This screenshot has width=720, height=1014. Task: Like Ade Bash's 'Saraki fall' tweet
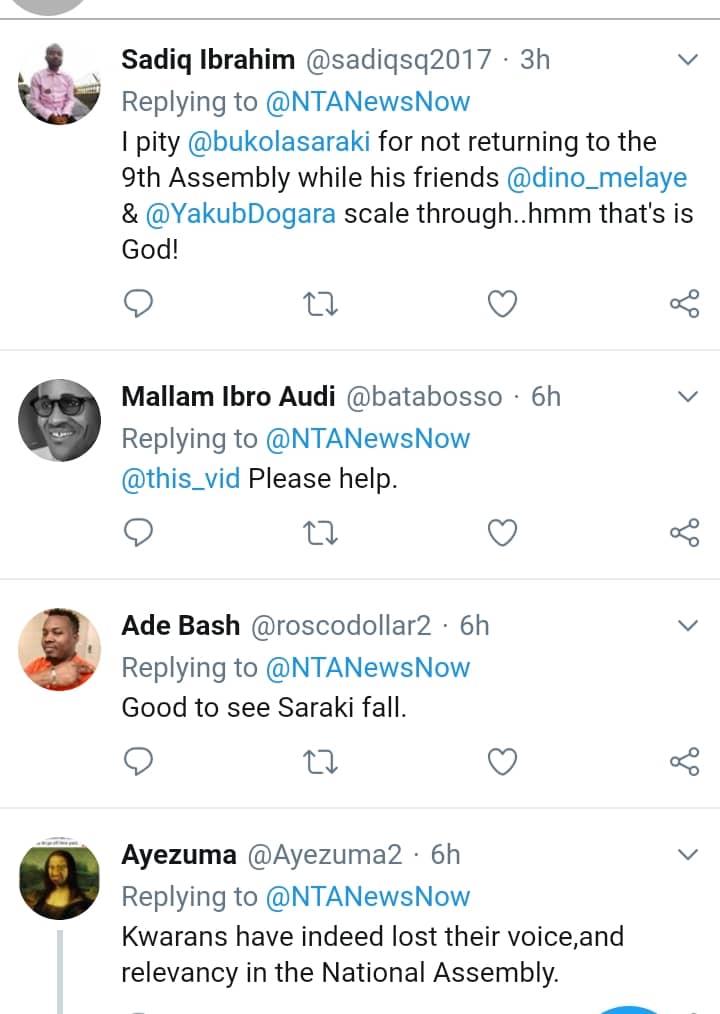(502, 762)
